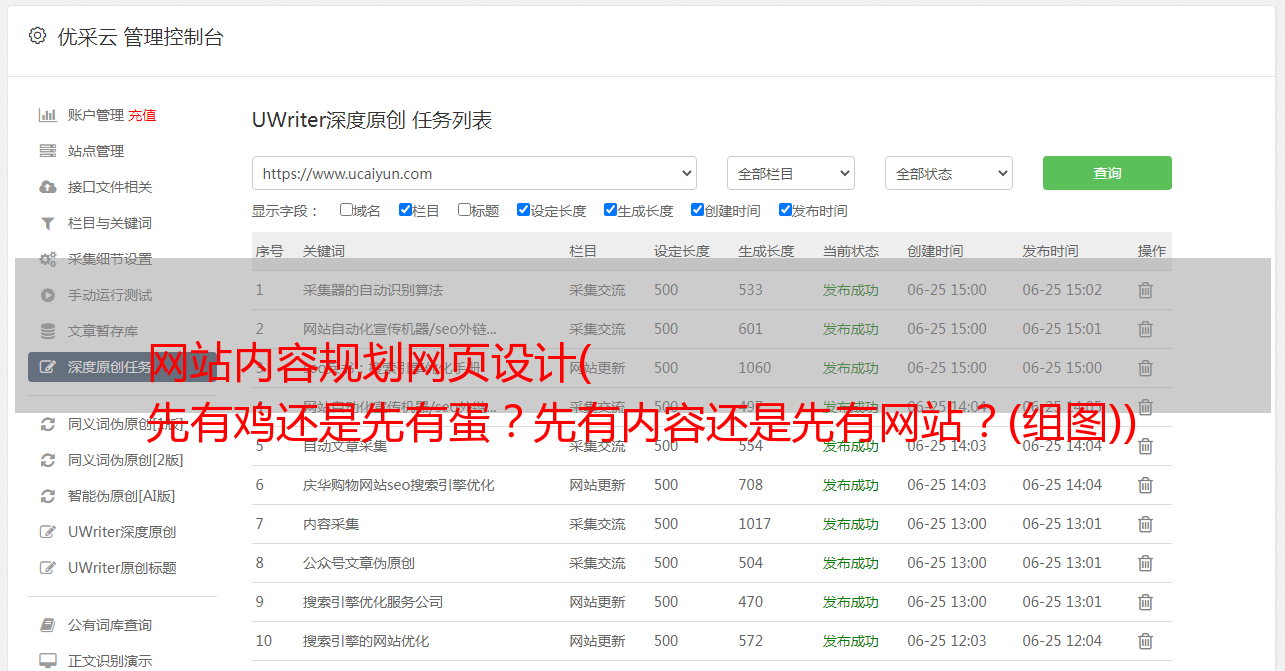Open the 全部状态 filter dropdown
This screenshot has height=671, width=1285.
pos(948,173)
